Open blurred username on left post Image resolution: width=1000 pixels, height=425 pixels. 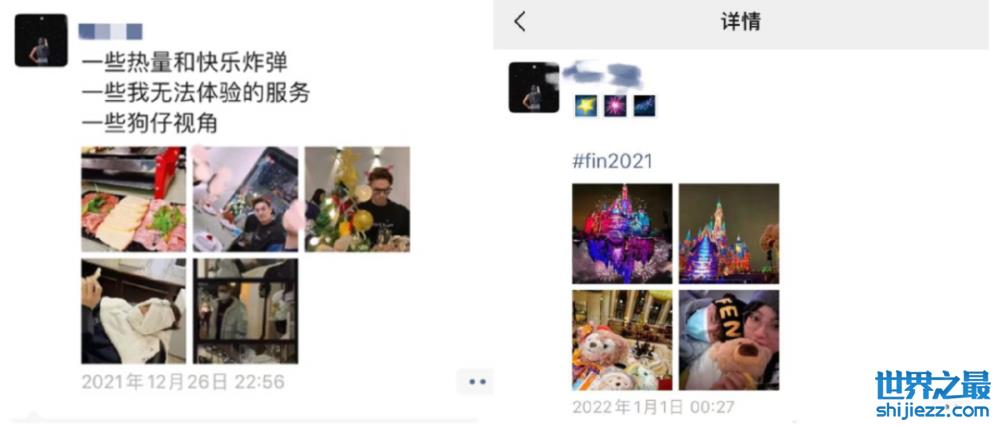pyautogui.click(x=110, y=31)
